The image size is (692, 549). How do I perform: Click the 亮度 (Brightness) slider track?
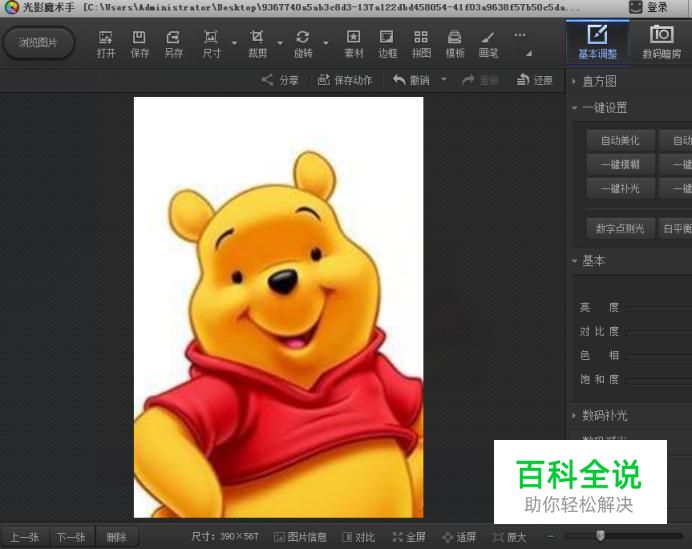click(658, 308)
